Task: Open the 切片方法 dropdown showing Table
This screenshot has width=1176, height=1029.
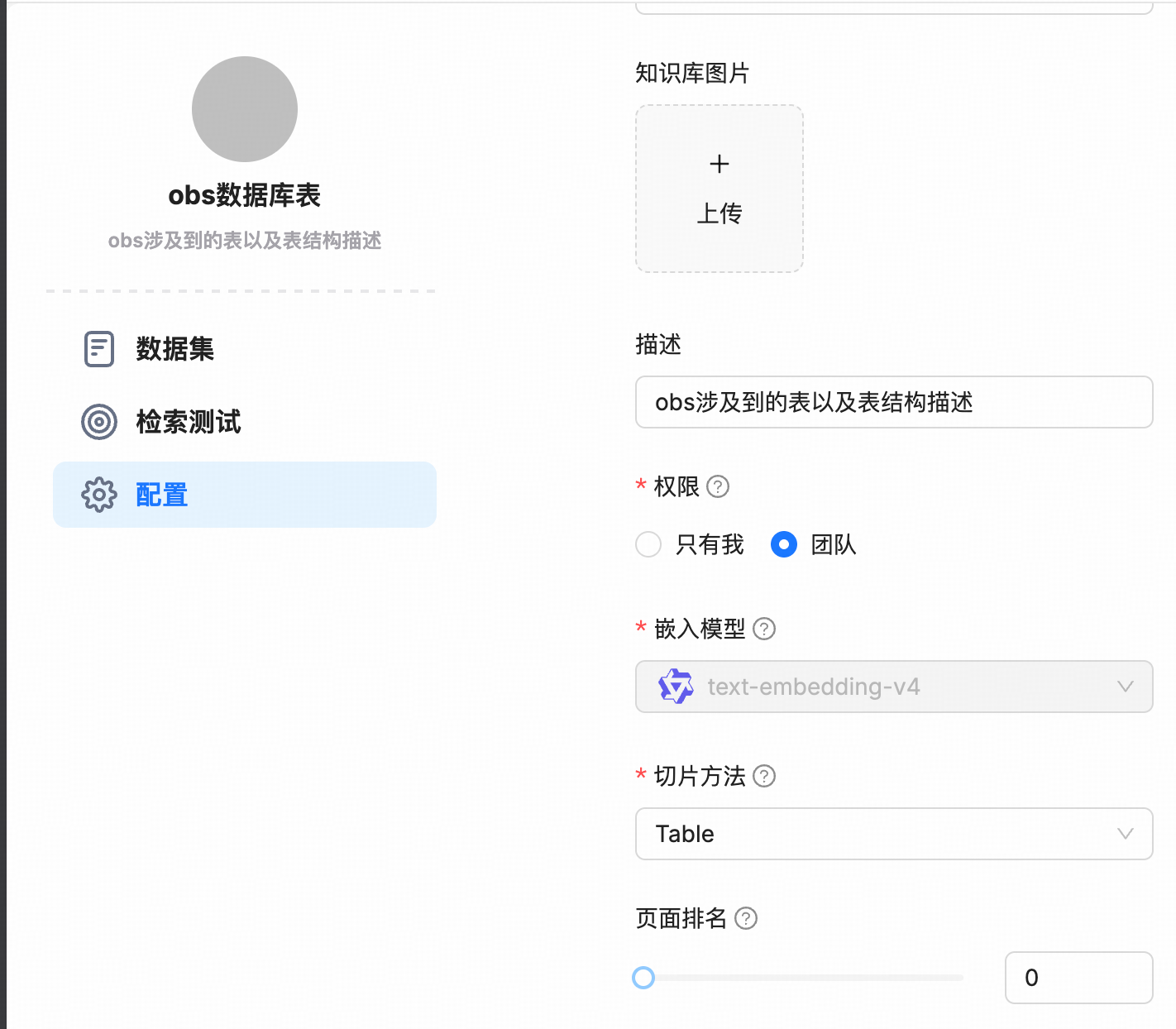Action: point(893,834)
